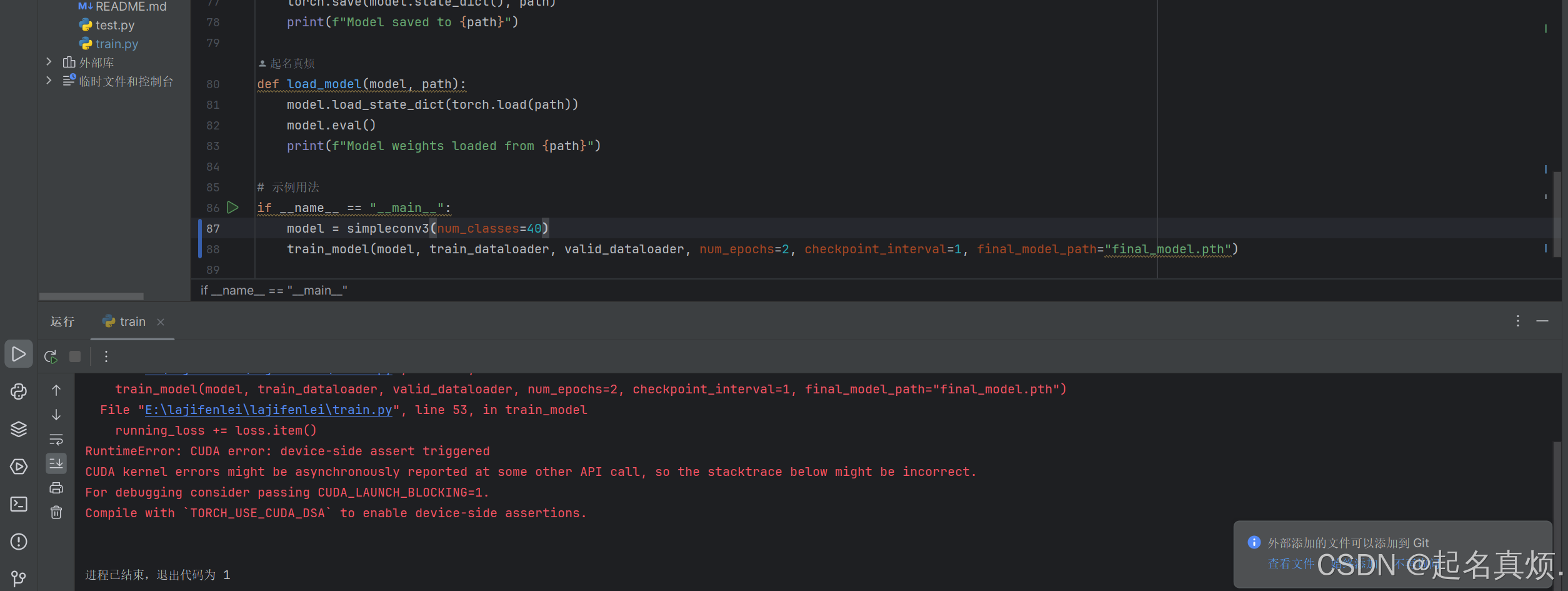The height and width of the screenshot is (591, 1568).
Task: Click the "final_model.pth" string on line 88
Action: [x=1167, y=249]
